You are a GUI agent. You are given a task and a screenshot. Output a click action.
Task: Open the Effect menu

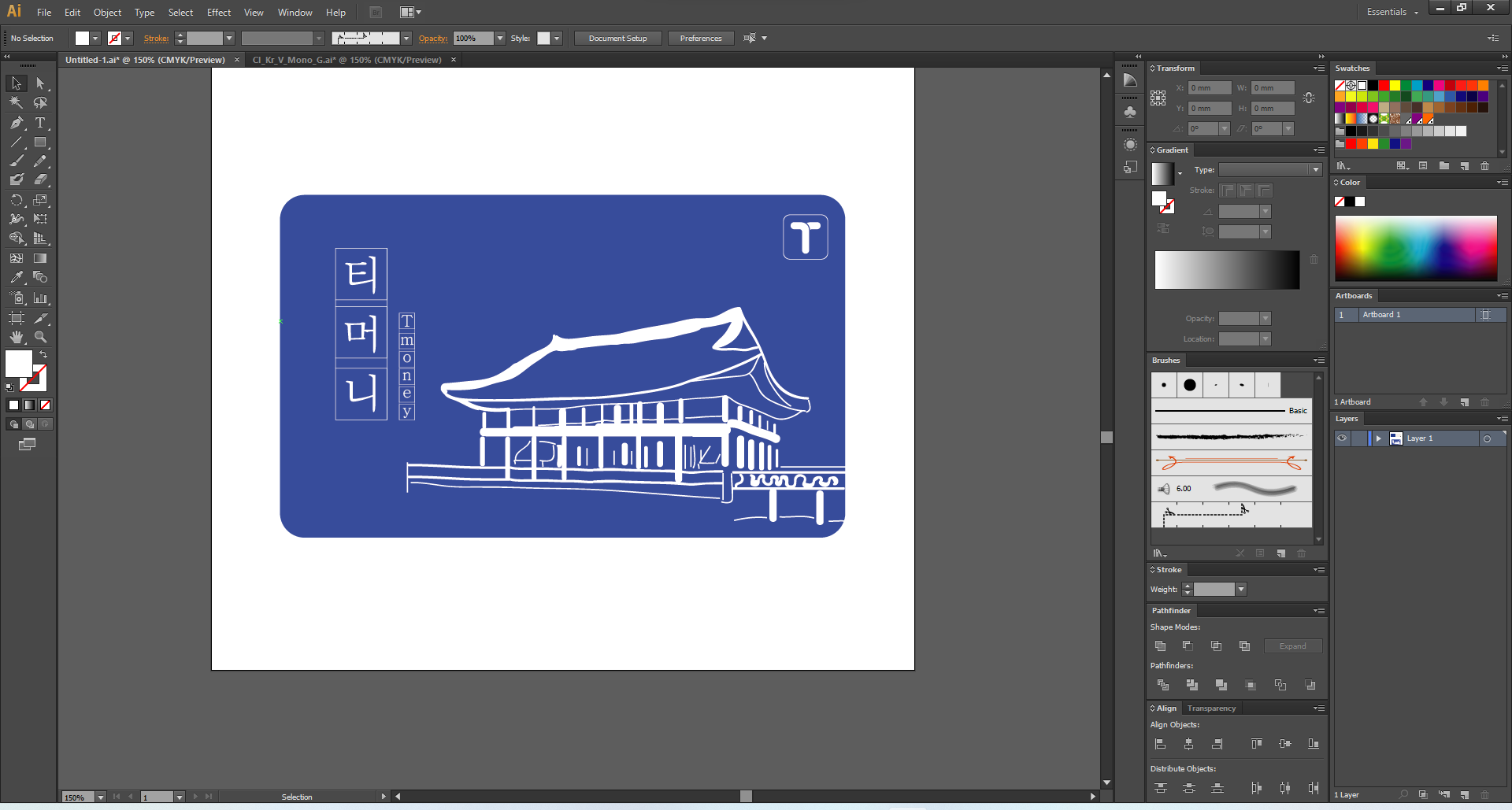point(219,13)
